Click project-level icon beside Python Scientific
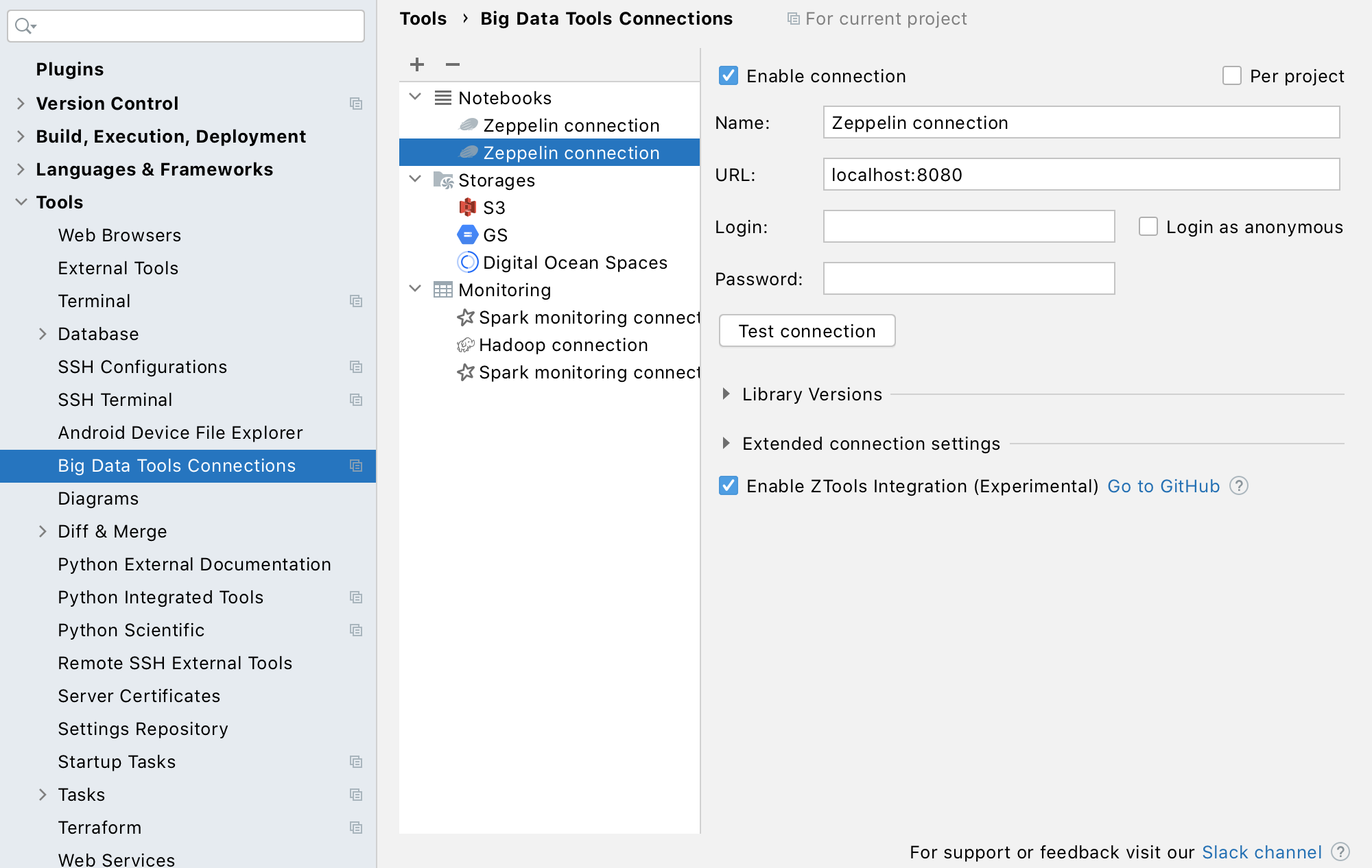Screen dimensions: 1372x868 (x=356, y=630)
